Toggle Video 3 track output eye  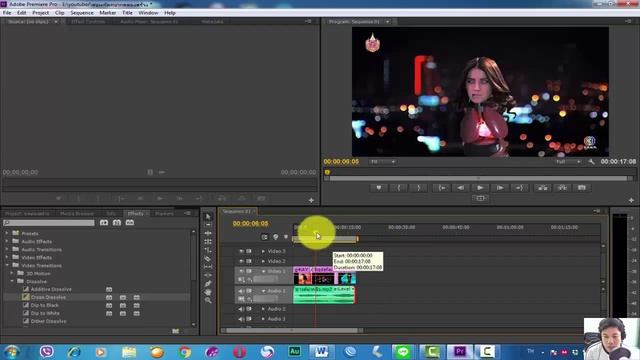point(241,251)
